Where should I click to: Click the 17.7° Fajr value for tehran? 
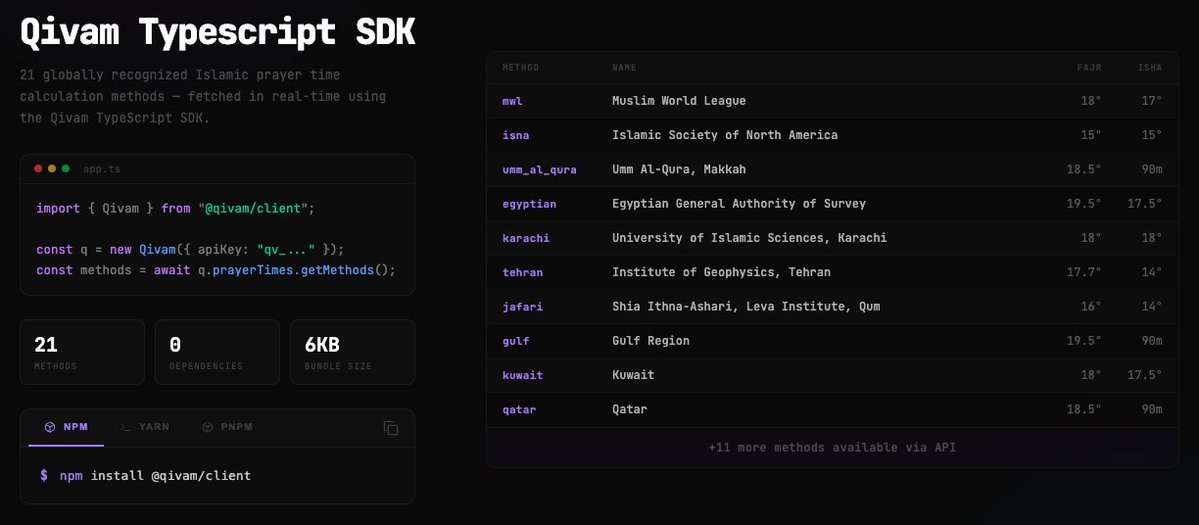[x=1084, y=272]
